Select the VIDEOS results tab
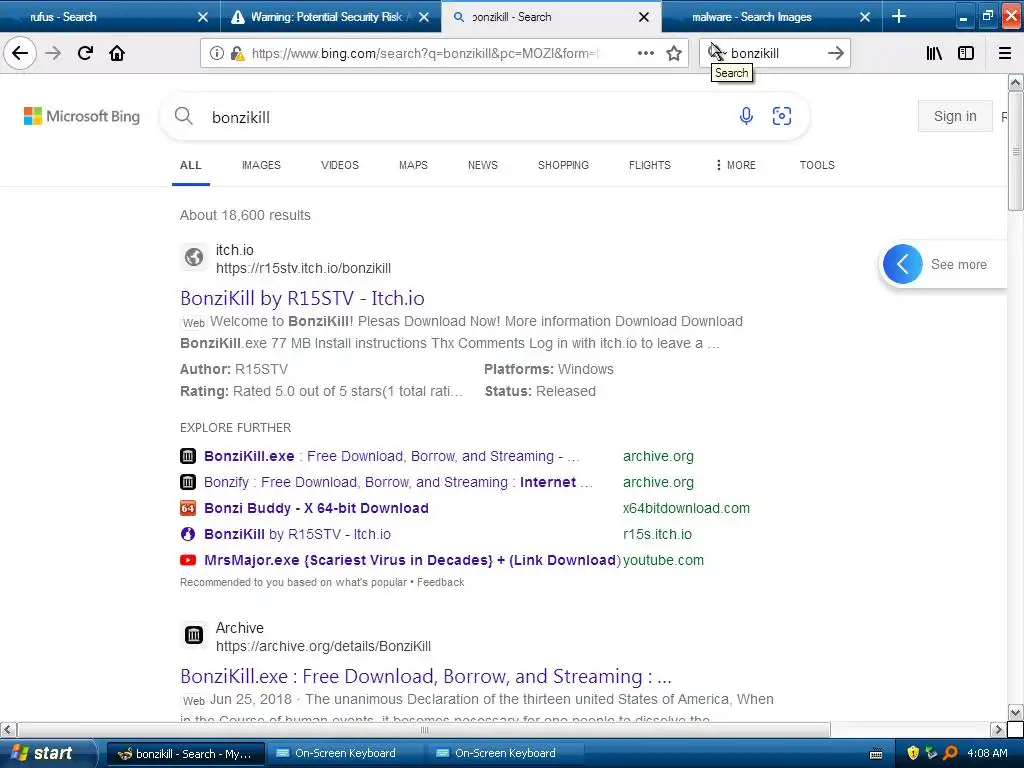The image size is (1024, 768). 340,165
